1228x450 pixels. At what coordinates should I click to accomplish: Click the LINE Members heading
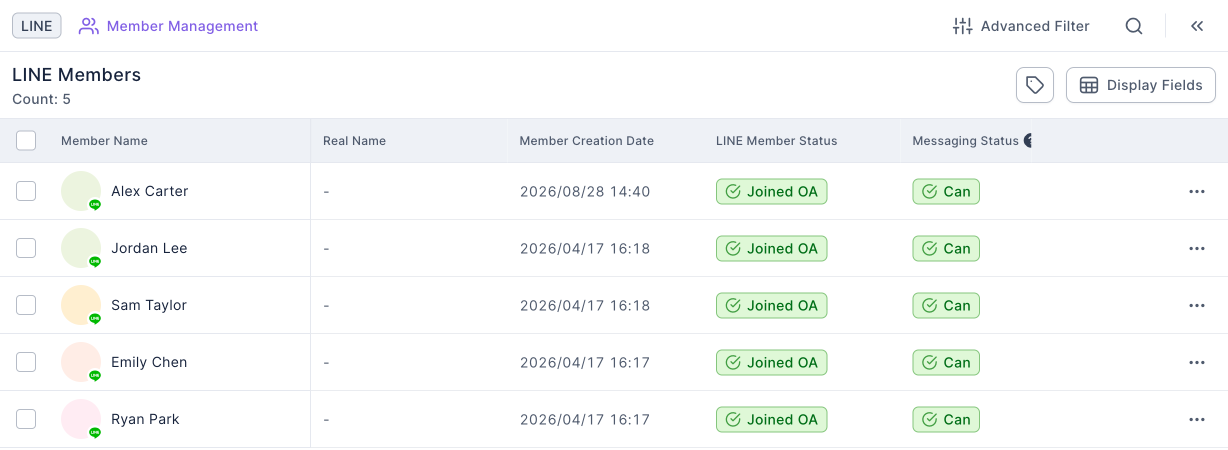(x=76, y=75)
